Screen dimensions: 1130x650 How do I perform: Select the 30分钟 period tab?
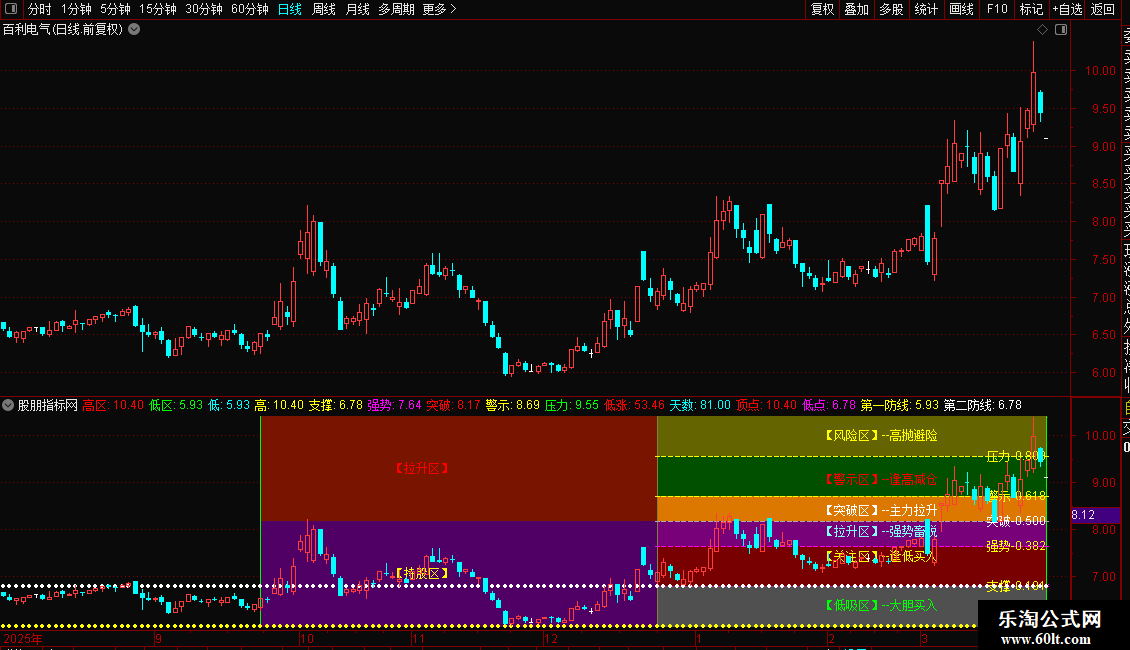click(x=204, y=9)
